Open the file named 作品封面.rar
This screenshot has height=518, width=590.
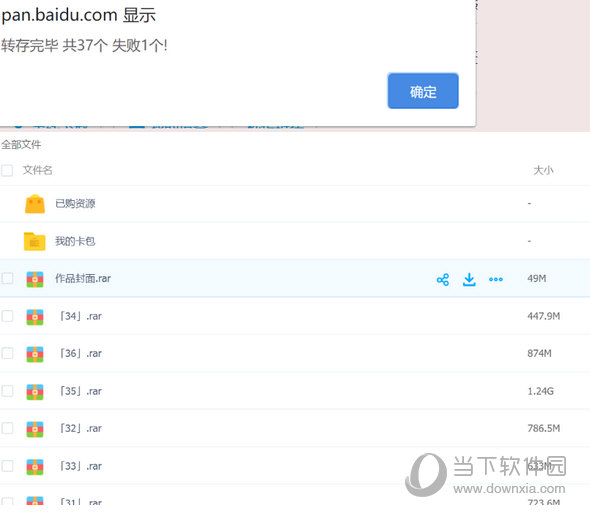(83, 278)
